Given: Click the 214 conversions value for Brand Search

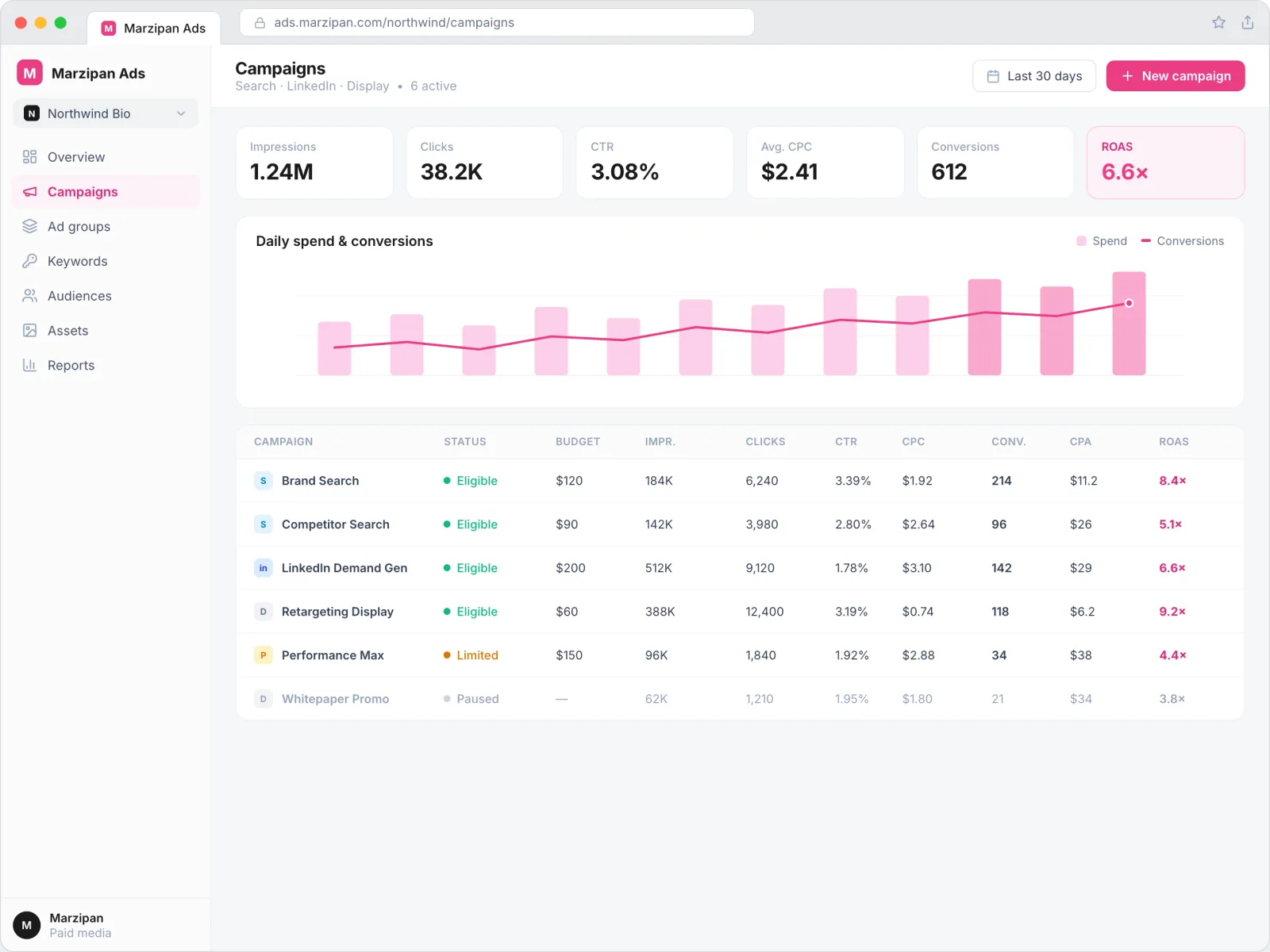Looking at the screenshot, I should (x=1002, y=481).
